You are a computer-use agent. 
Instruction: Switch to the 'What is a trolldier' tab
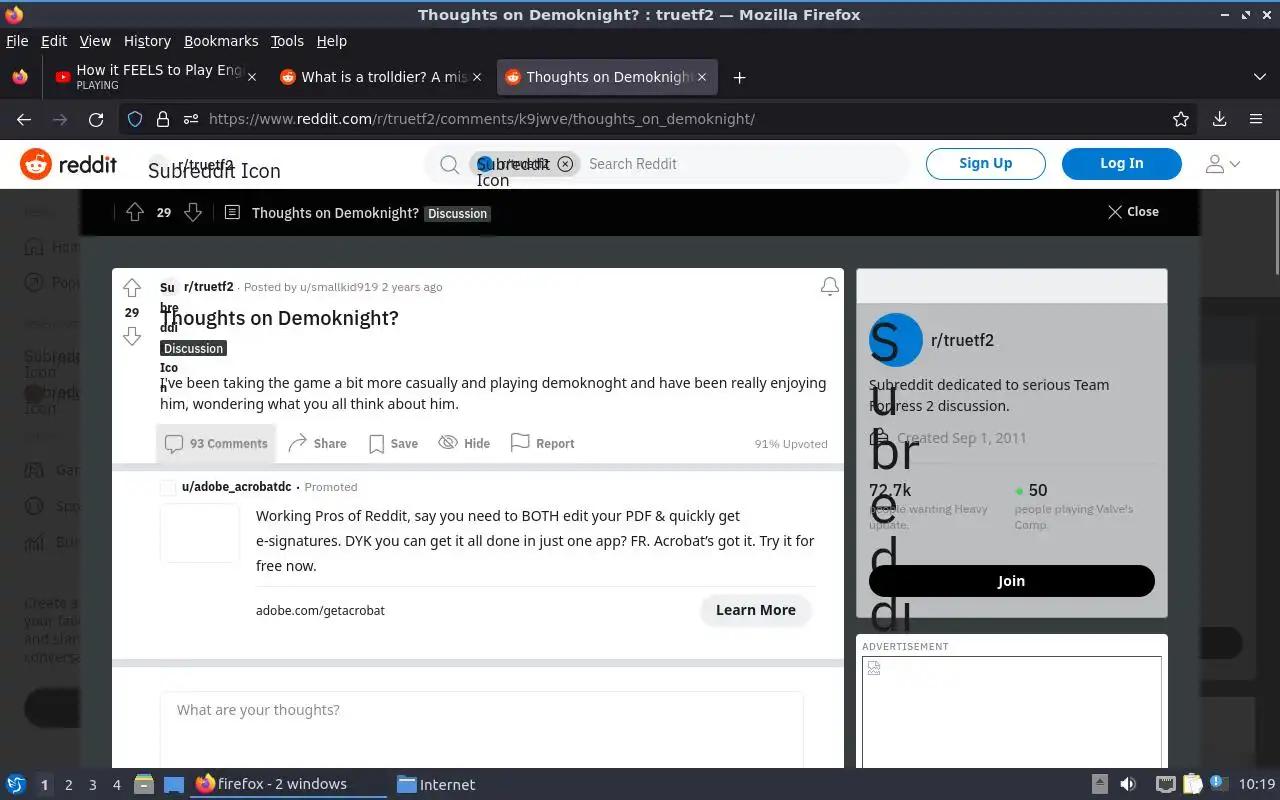click(383, 77)
